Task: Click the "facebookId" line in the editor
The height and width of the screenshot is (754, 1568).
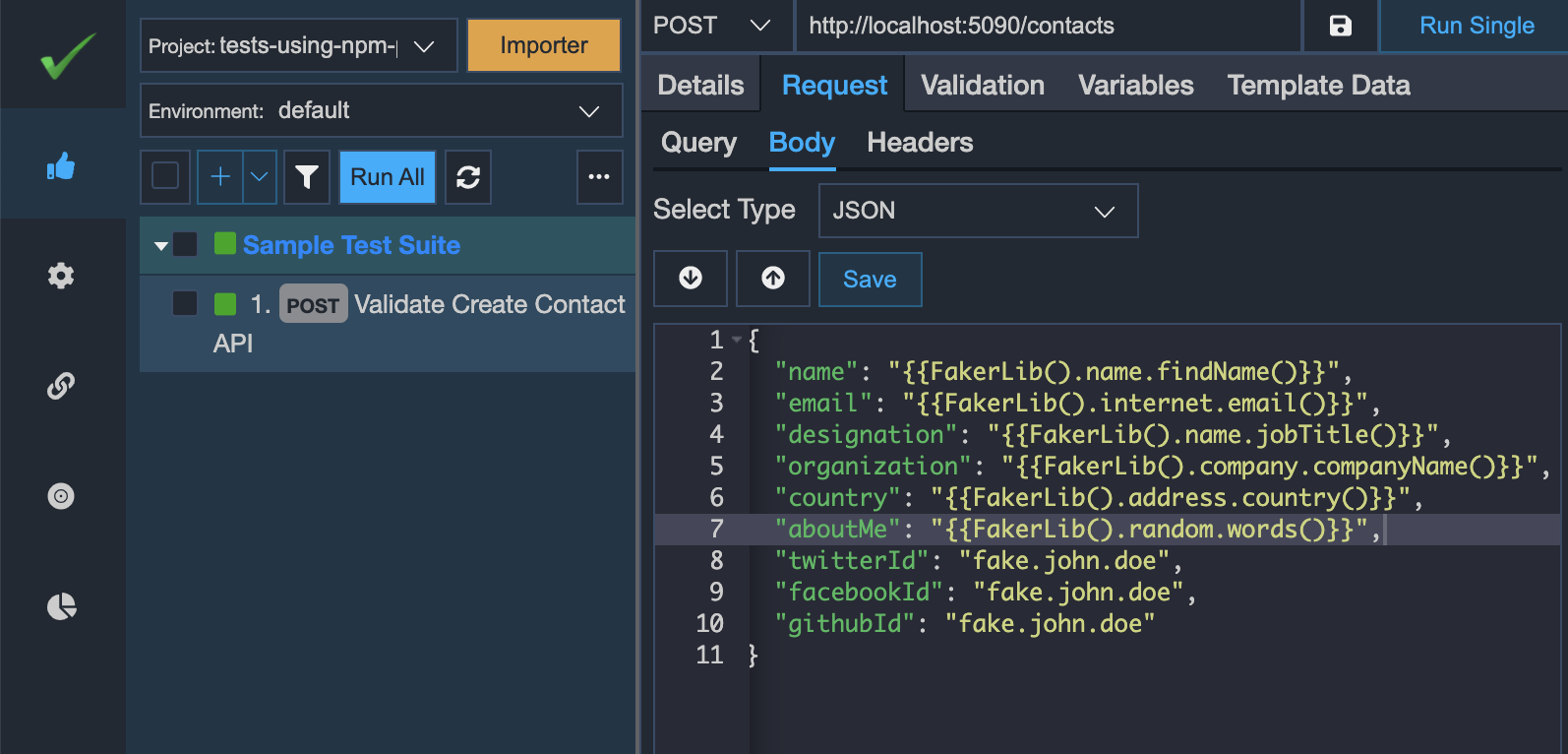Action: coord(985,592)
